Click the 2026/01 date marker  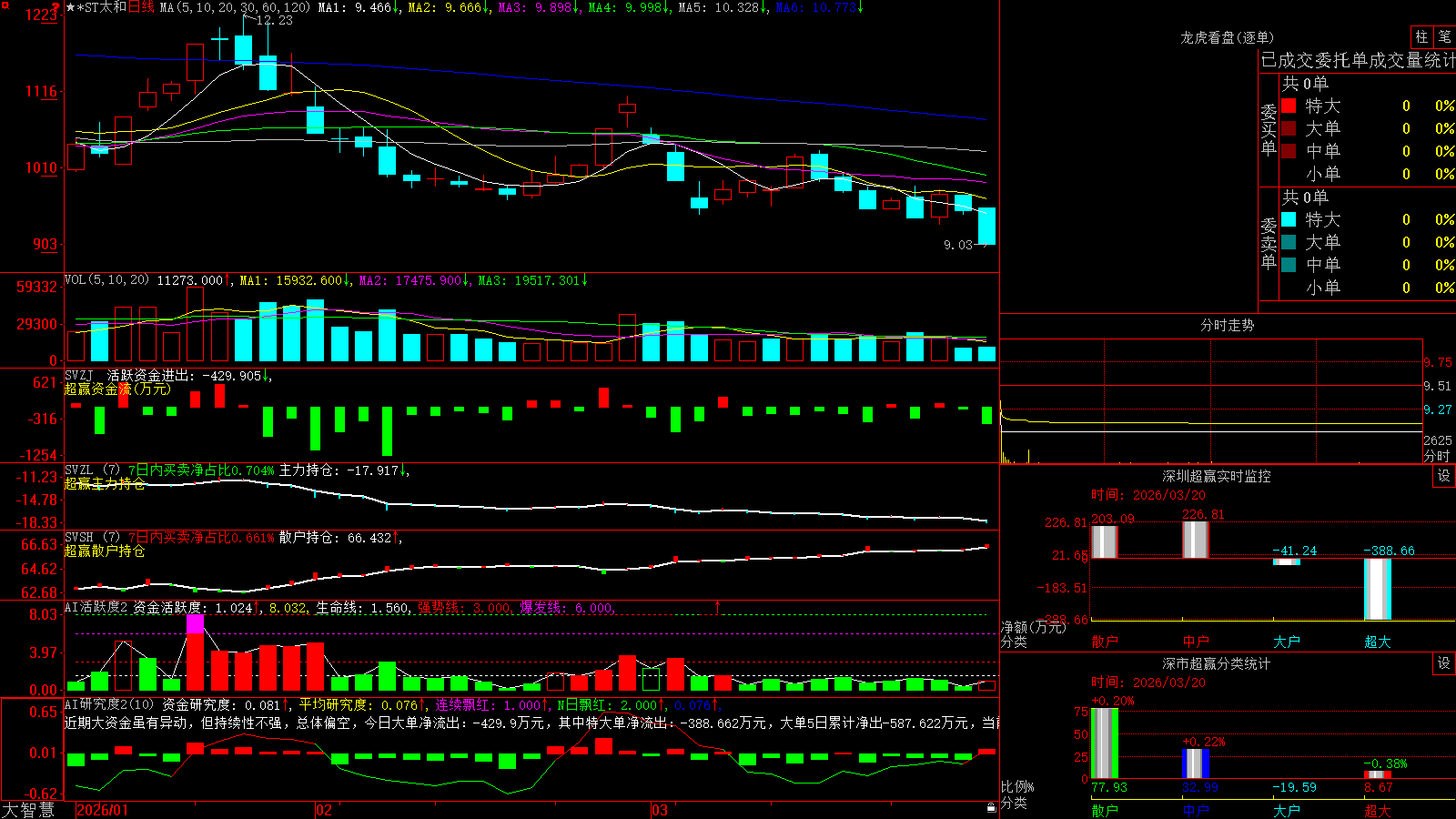pyautogui.click(x=103, y=810)
